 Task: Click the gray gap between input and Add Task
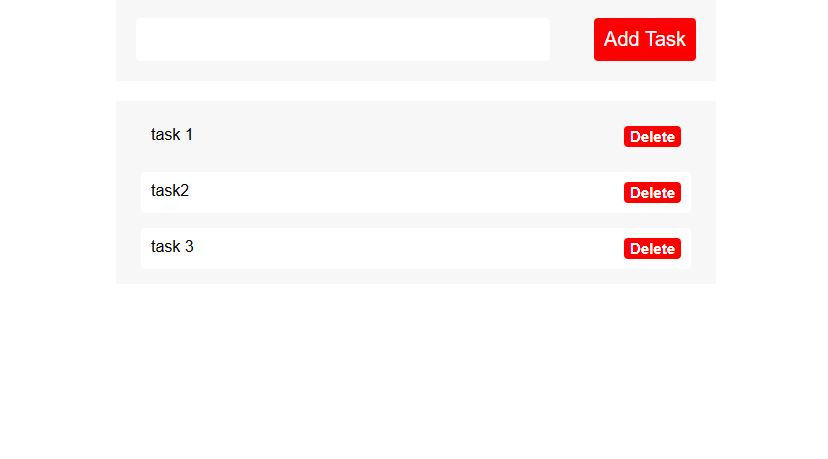tap(572, 40)
